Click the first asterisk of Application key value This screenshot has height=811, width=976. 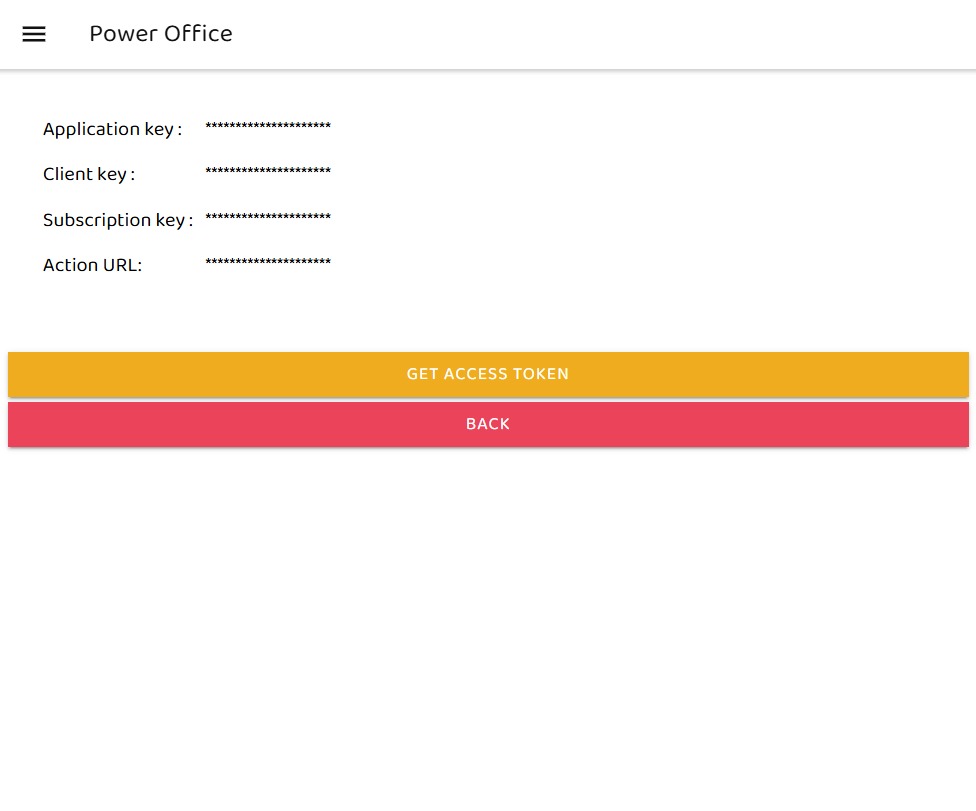209,126
